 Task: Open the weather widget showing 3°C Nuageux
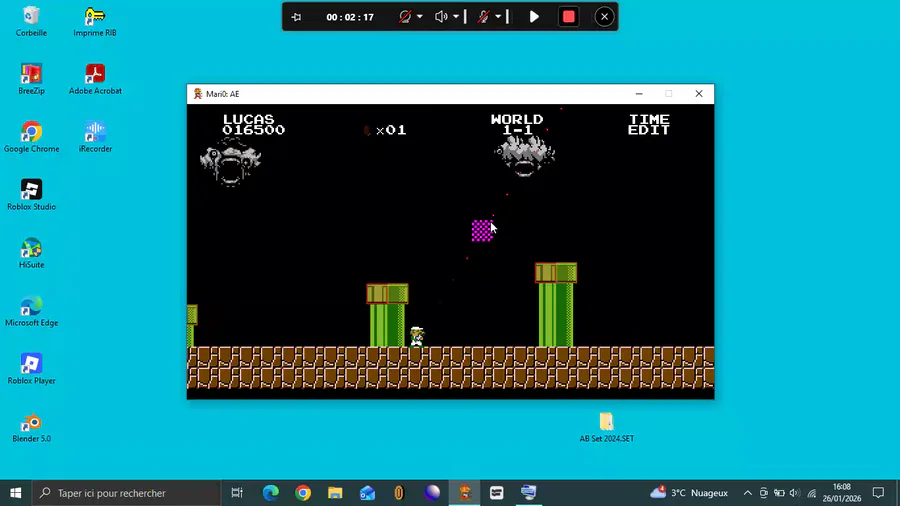pyautogui.click(x=689, y=493)
